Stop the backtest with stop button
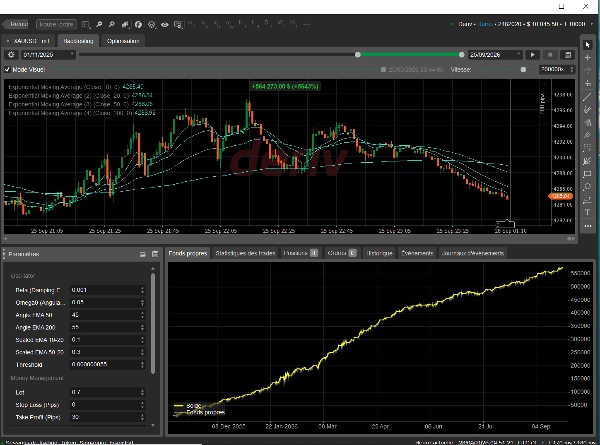 [550, 55]
